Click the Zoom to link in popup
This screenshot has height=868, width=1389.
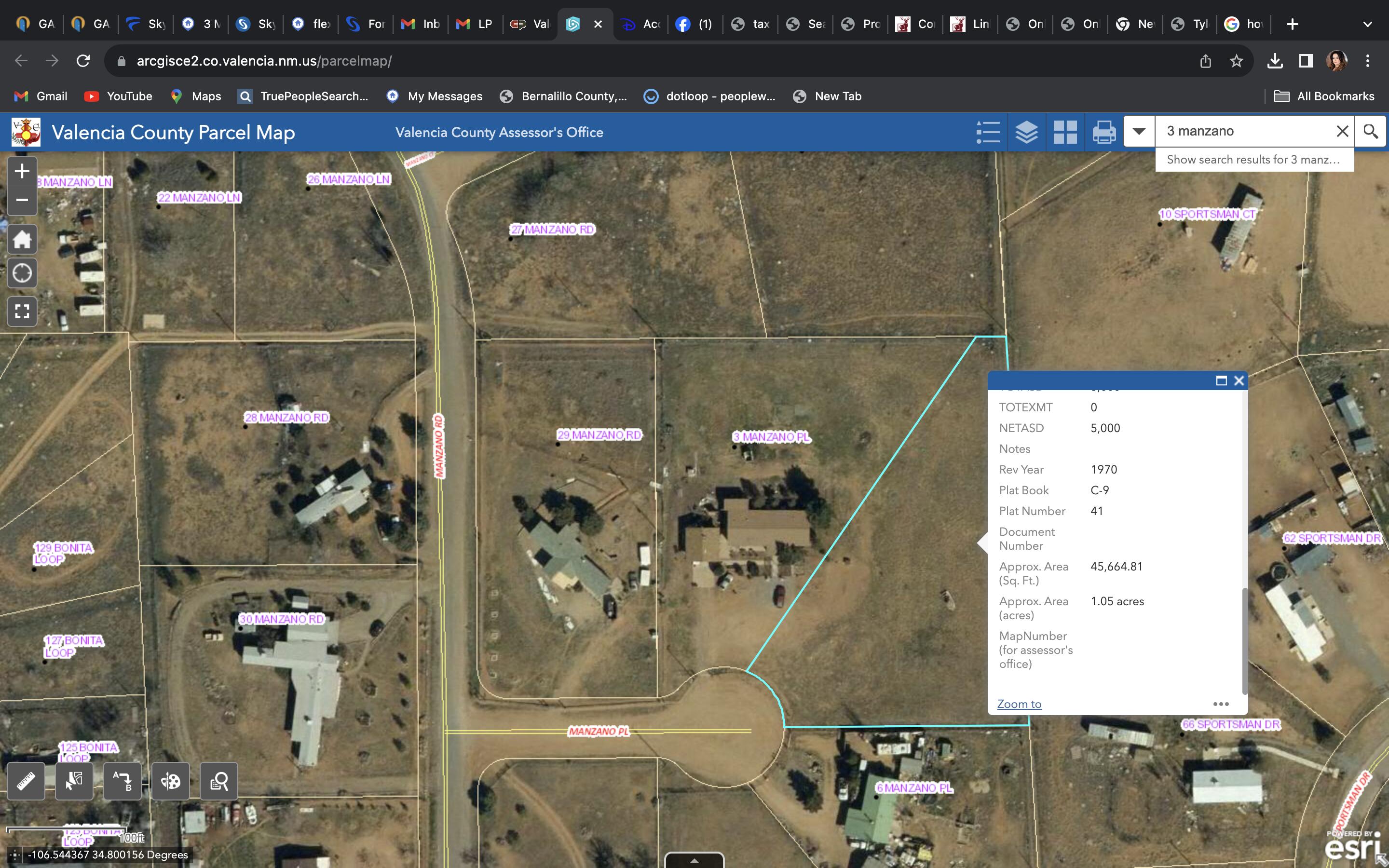pos(1019,704)
